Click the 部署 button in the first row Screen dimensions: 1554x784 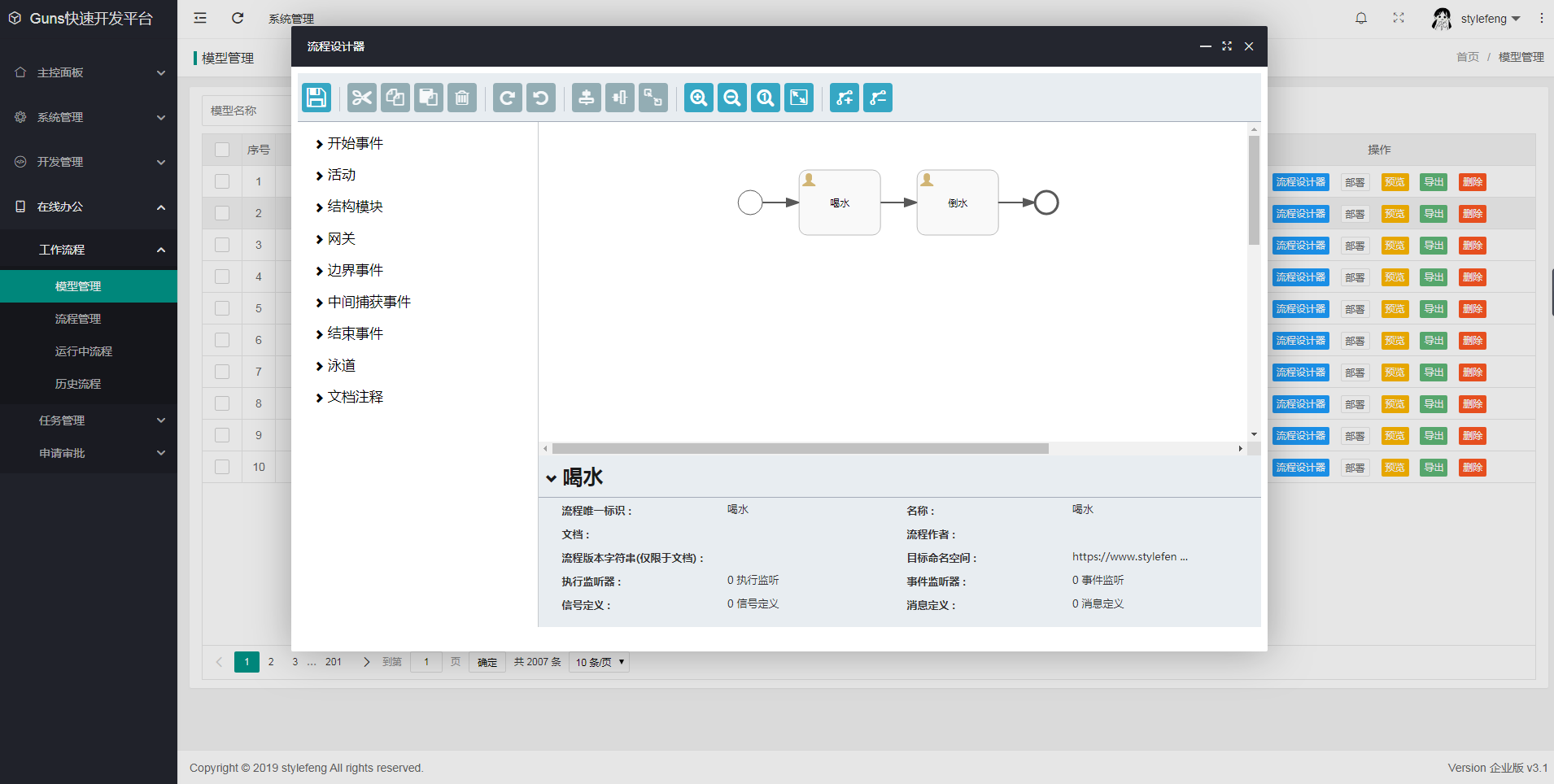pos(1355,181)
